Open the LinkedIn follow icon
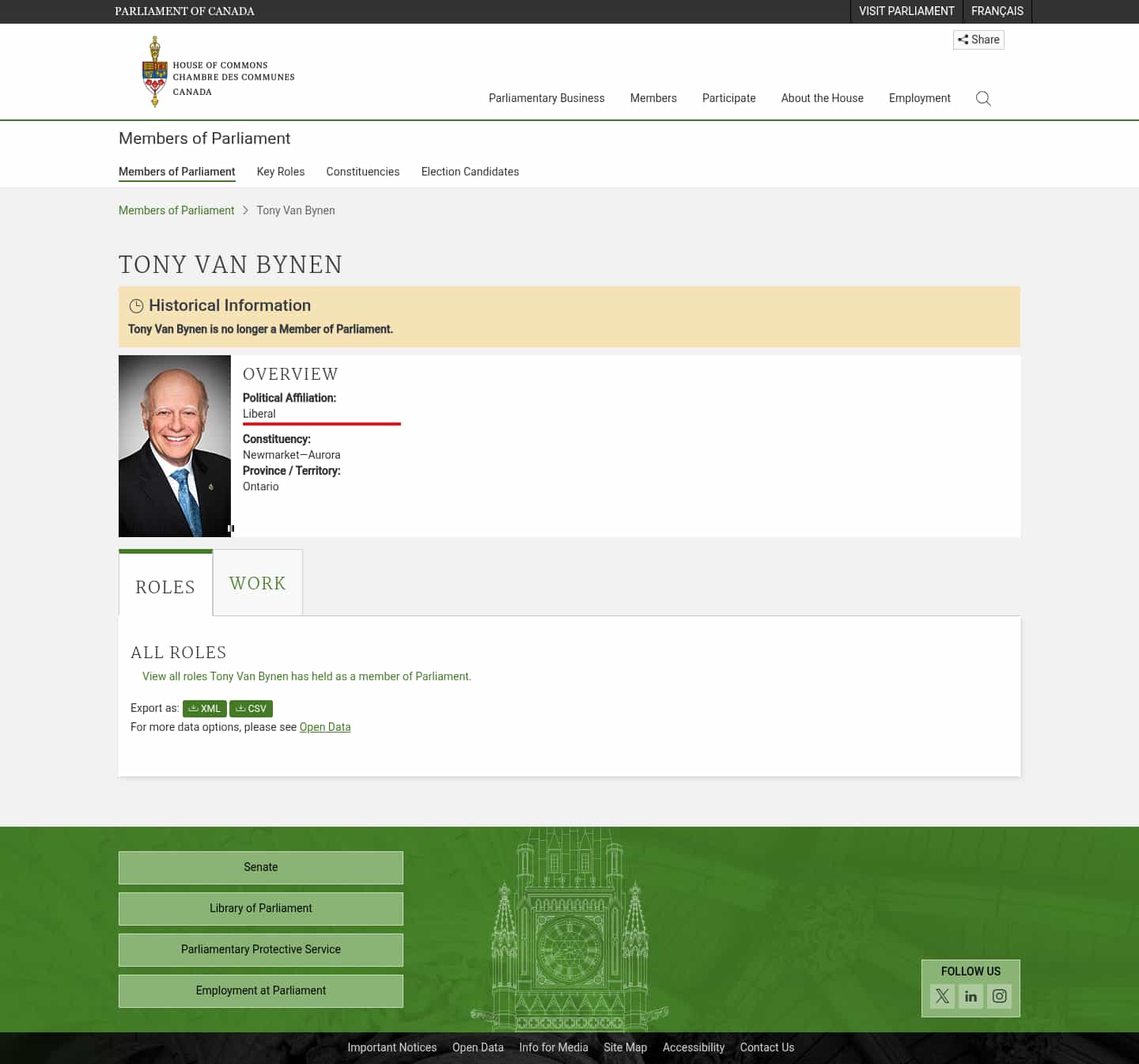 click(x=971, y=996)
